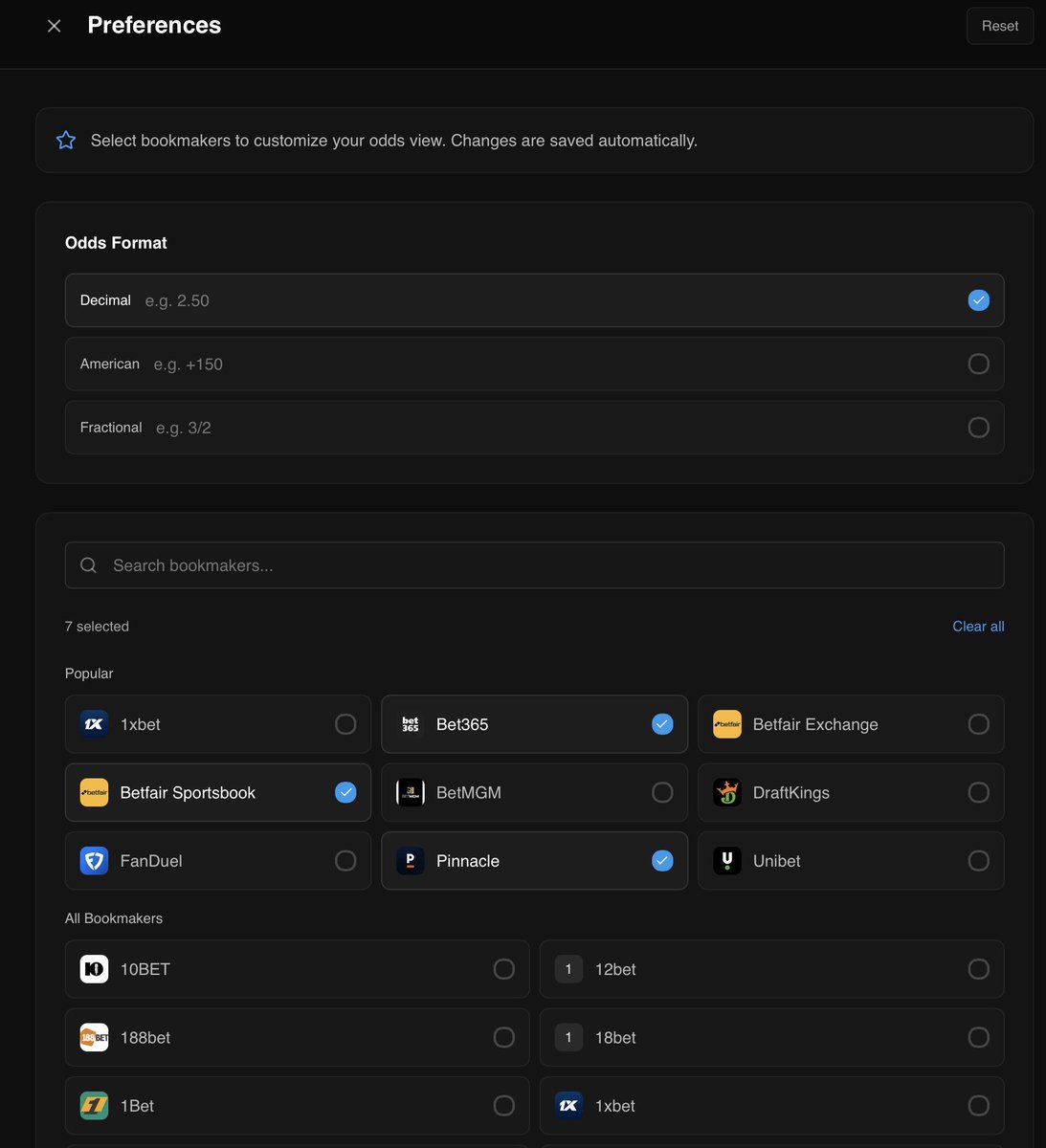Uncheck the Bet365 bookmaker checkbox

click(x=662, y=724)
